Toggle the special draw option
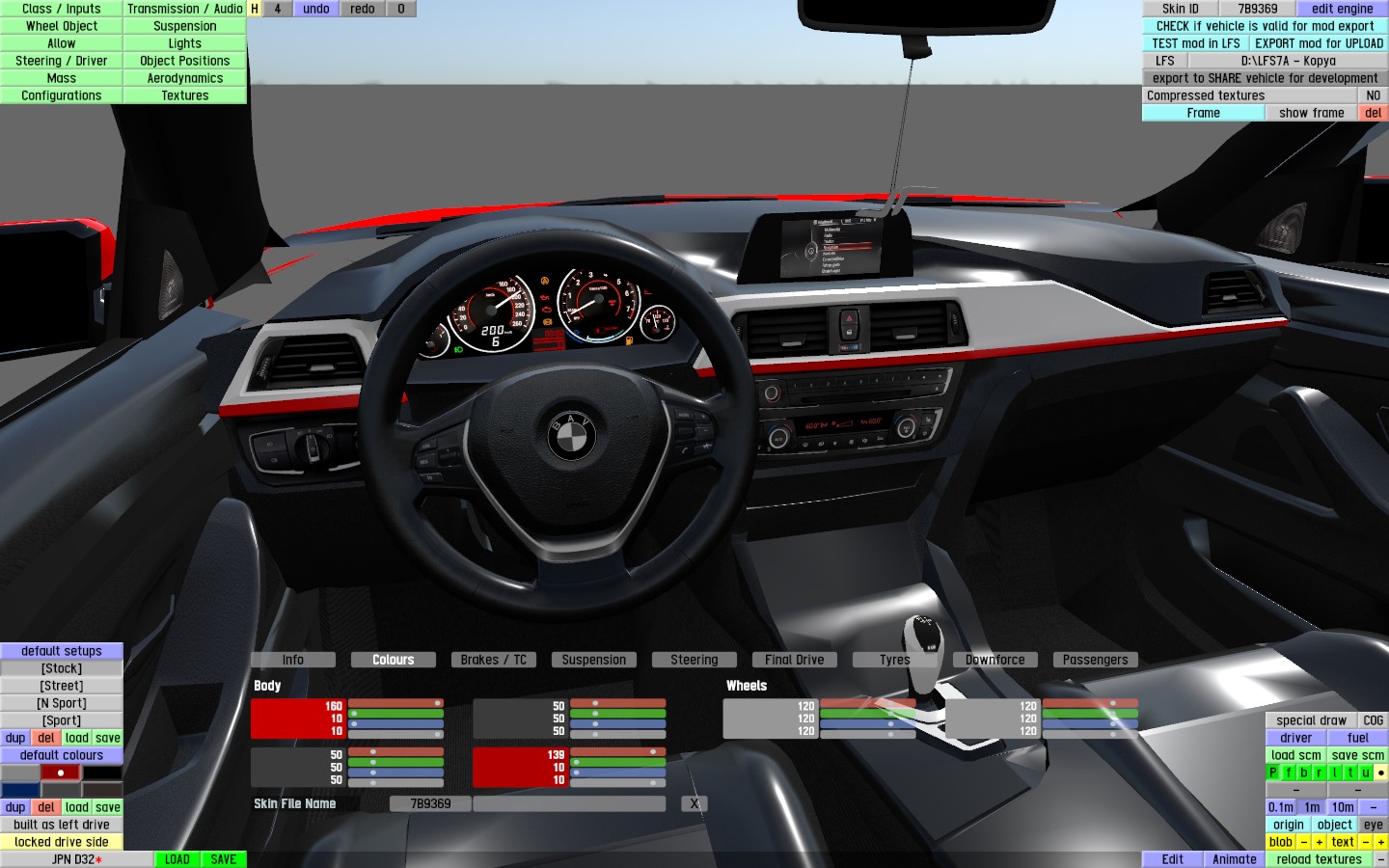1389x868 pixels. [x=1312, y=720]
